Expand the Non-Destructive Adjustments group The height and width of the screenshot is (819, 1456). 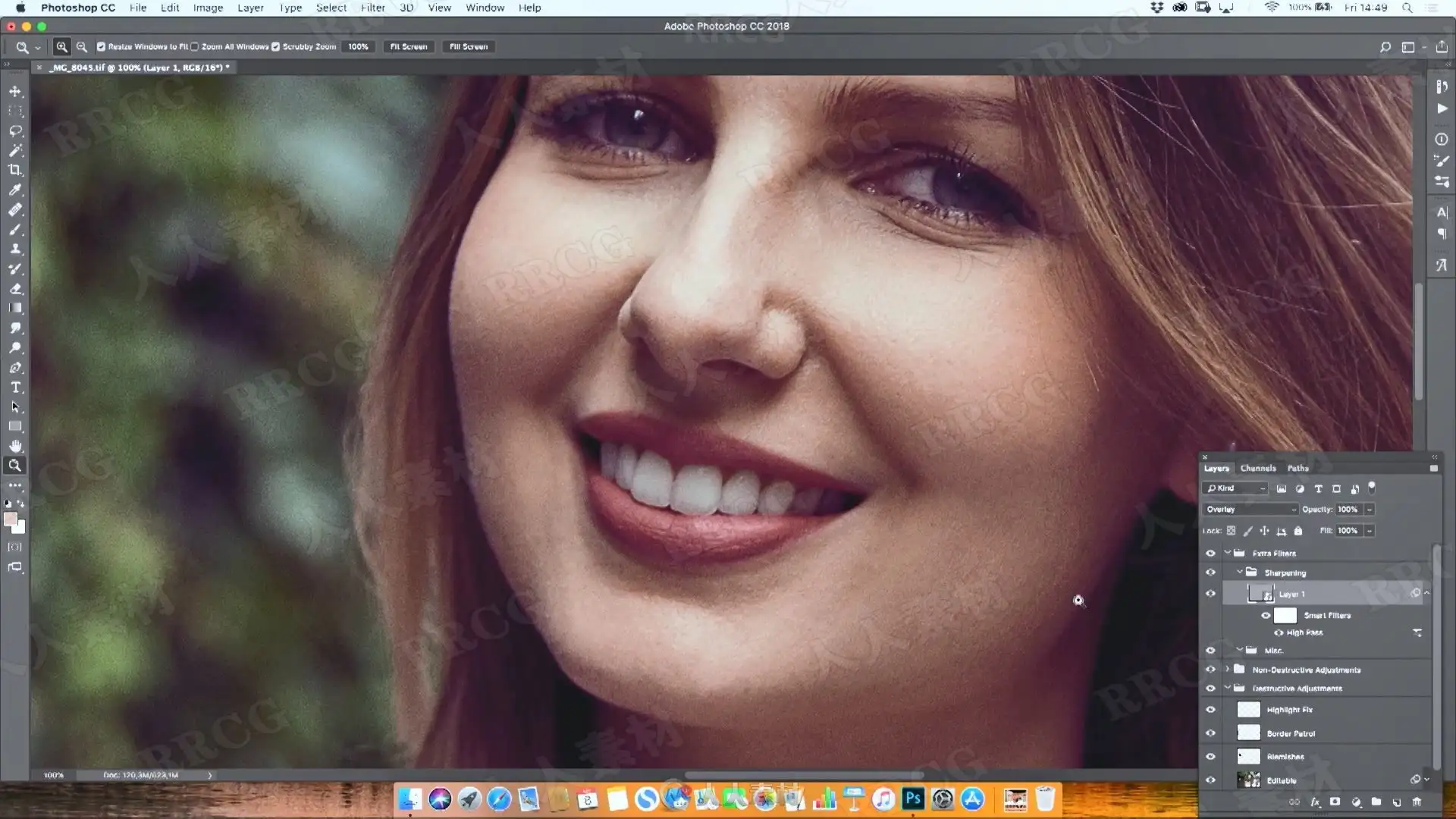1227,670
